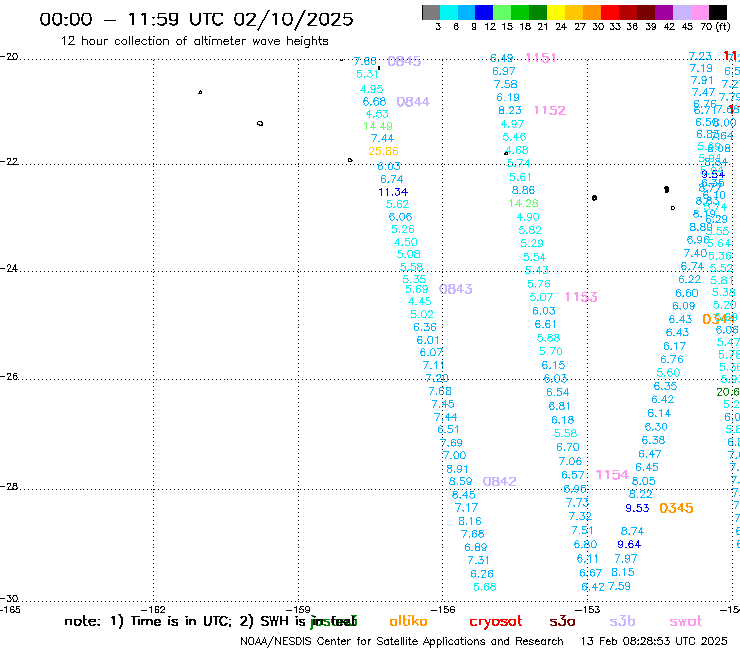Select the wave height value 7.59
740x650 pixels.
coord(619,586)
